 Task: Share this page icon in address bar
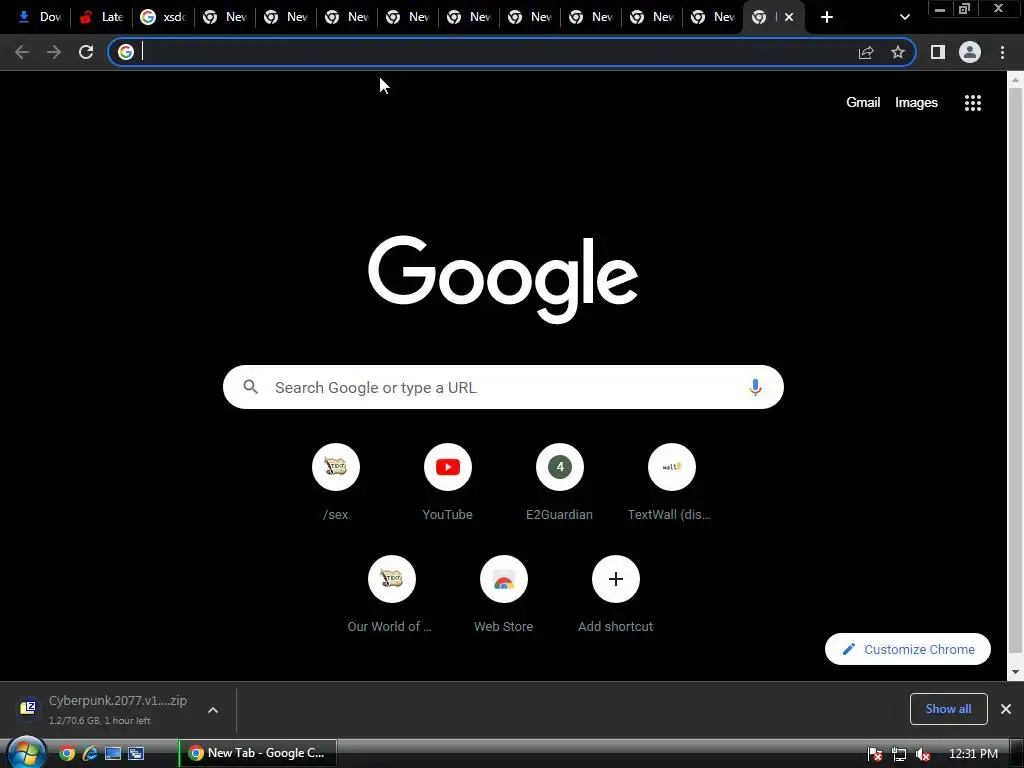pyautogui.click(x=866, y=52)
